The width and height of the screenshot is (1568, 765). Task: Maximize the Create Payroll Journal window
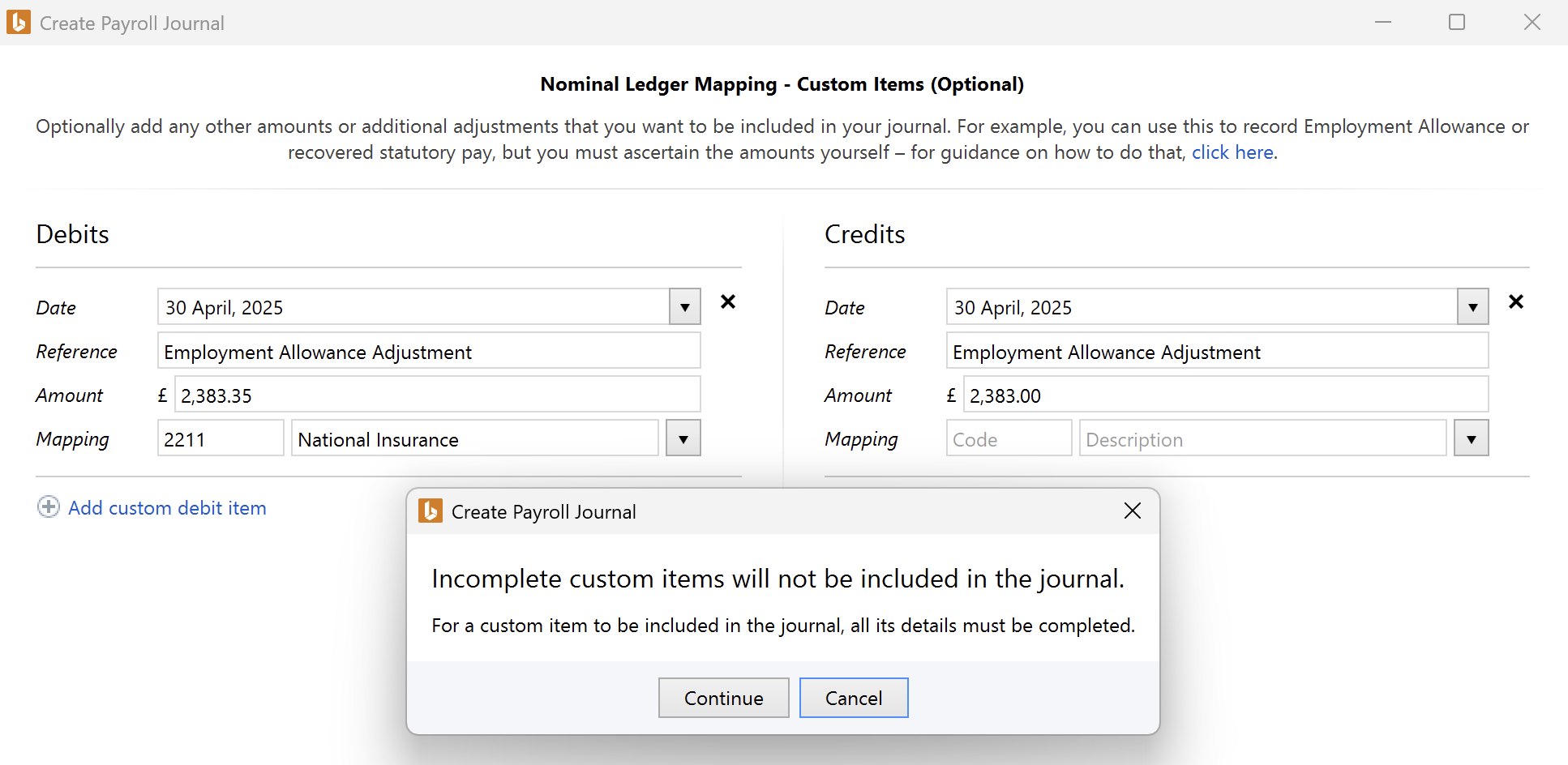(x=1457, y=22)
